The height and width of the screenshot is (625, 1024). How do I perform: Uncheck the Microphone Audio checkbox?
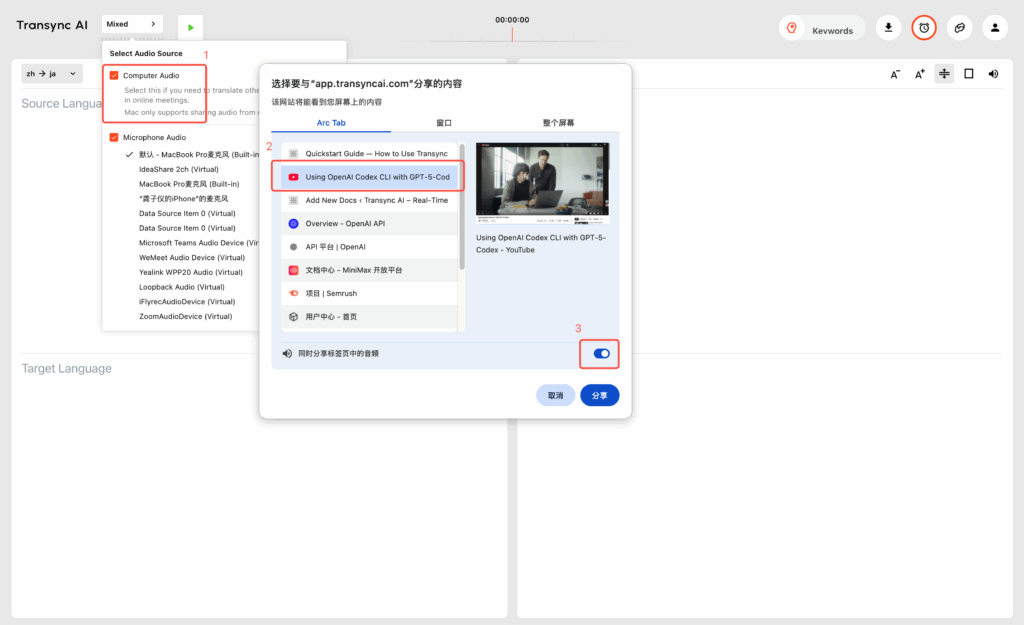pyautogui.click(x=115, y=137)
